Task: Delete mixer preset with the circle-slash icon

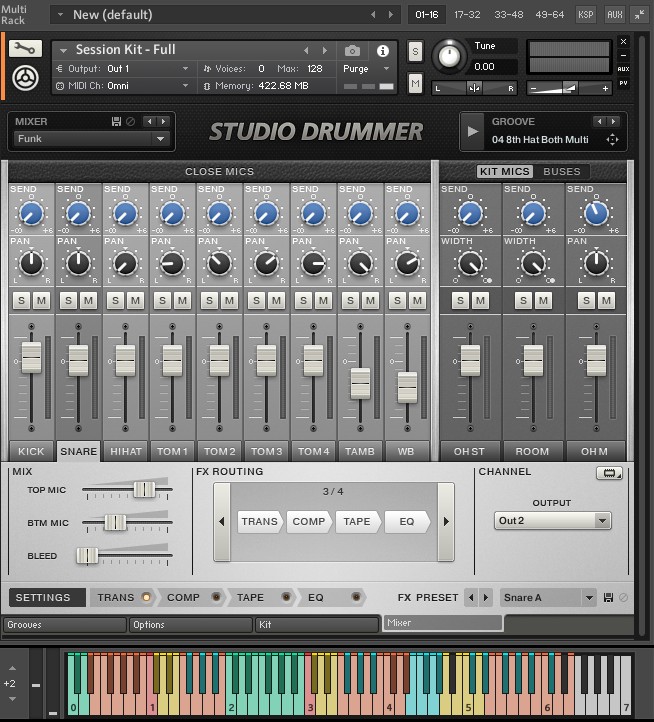Action: 131,122
